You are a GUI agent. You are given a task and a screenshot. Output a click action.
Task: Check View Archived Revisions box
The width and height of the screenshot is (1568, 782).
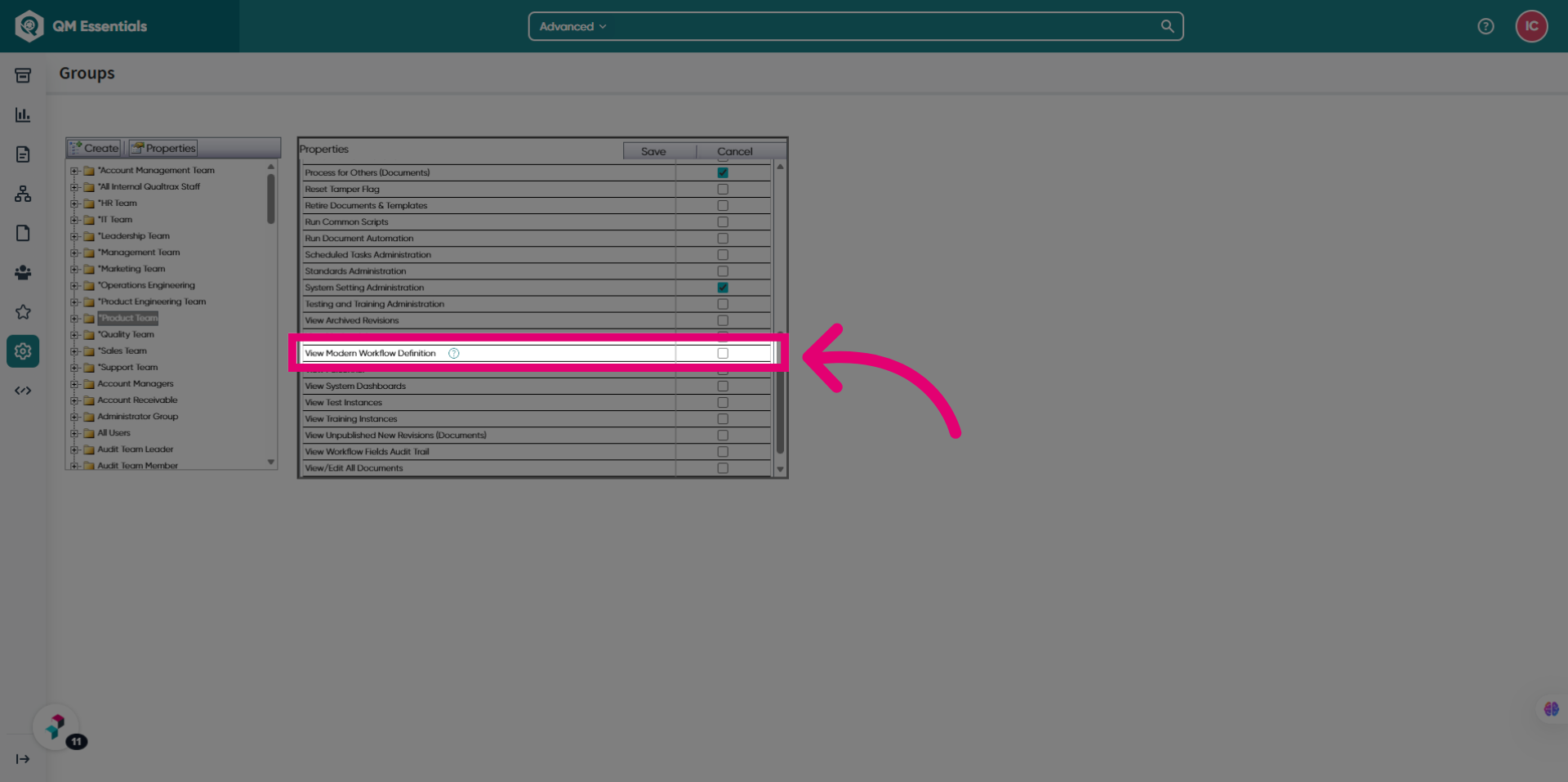click(723, 320)
